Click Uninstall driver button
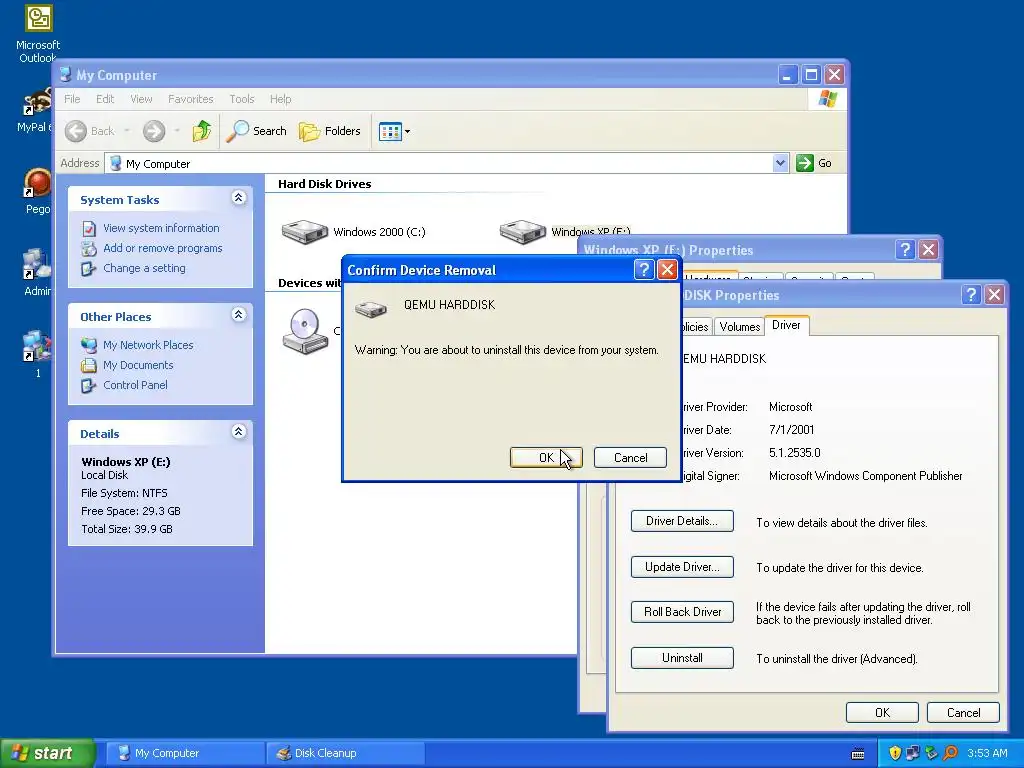 click(682, 658)
